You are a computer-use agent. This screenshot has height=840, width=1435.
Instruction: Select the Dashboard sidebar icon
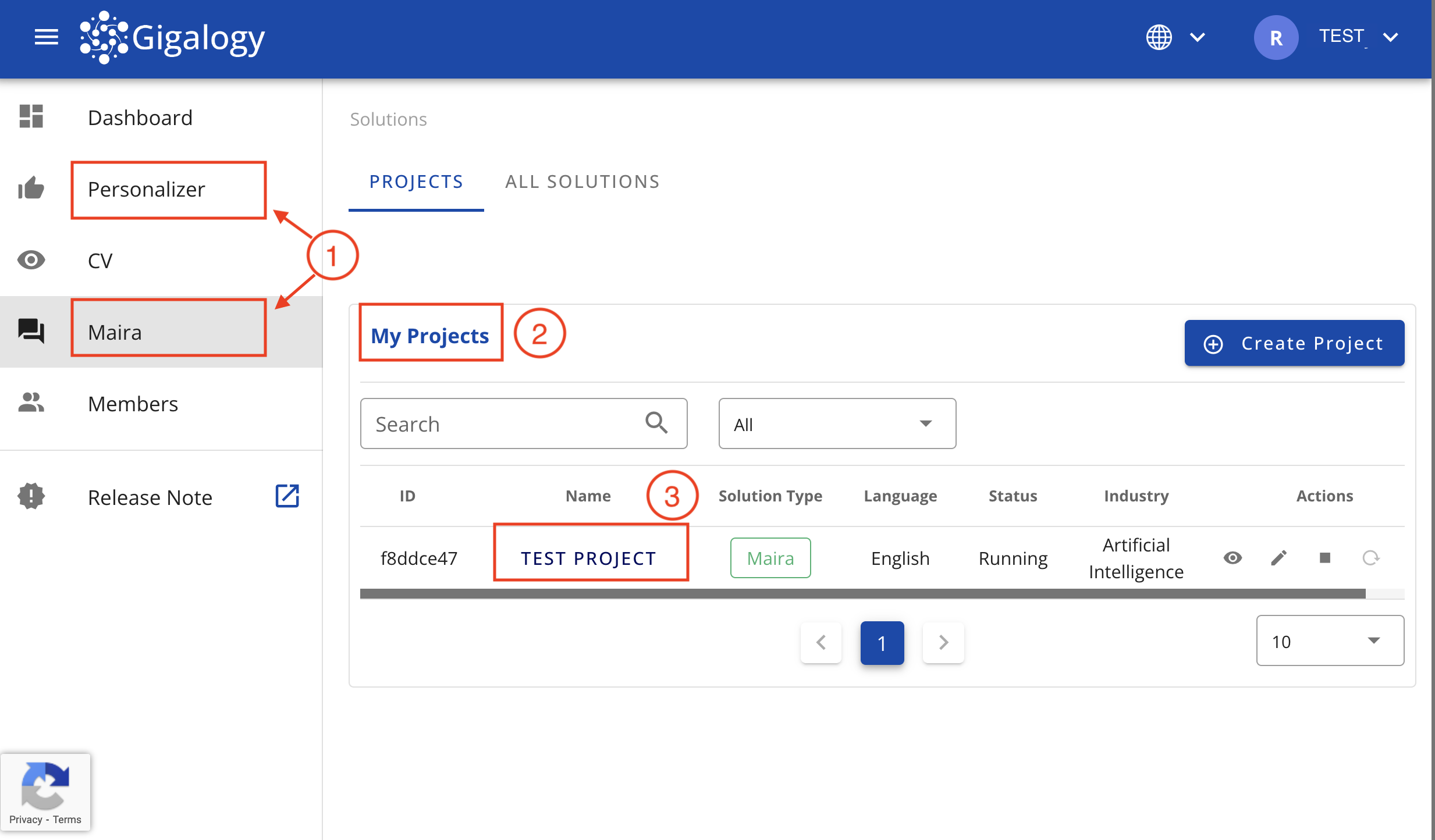(31, 116)
